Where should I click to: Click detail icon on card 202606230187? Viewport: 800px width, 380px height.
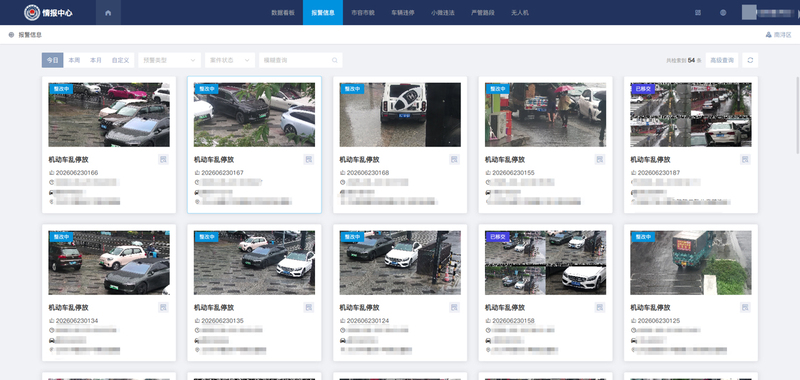point(745,160)
